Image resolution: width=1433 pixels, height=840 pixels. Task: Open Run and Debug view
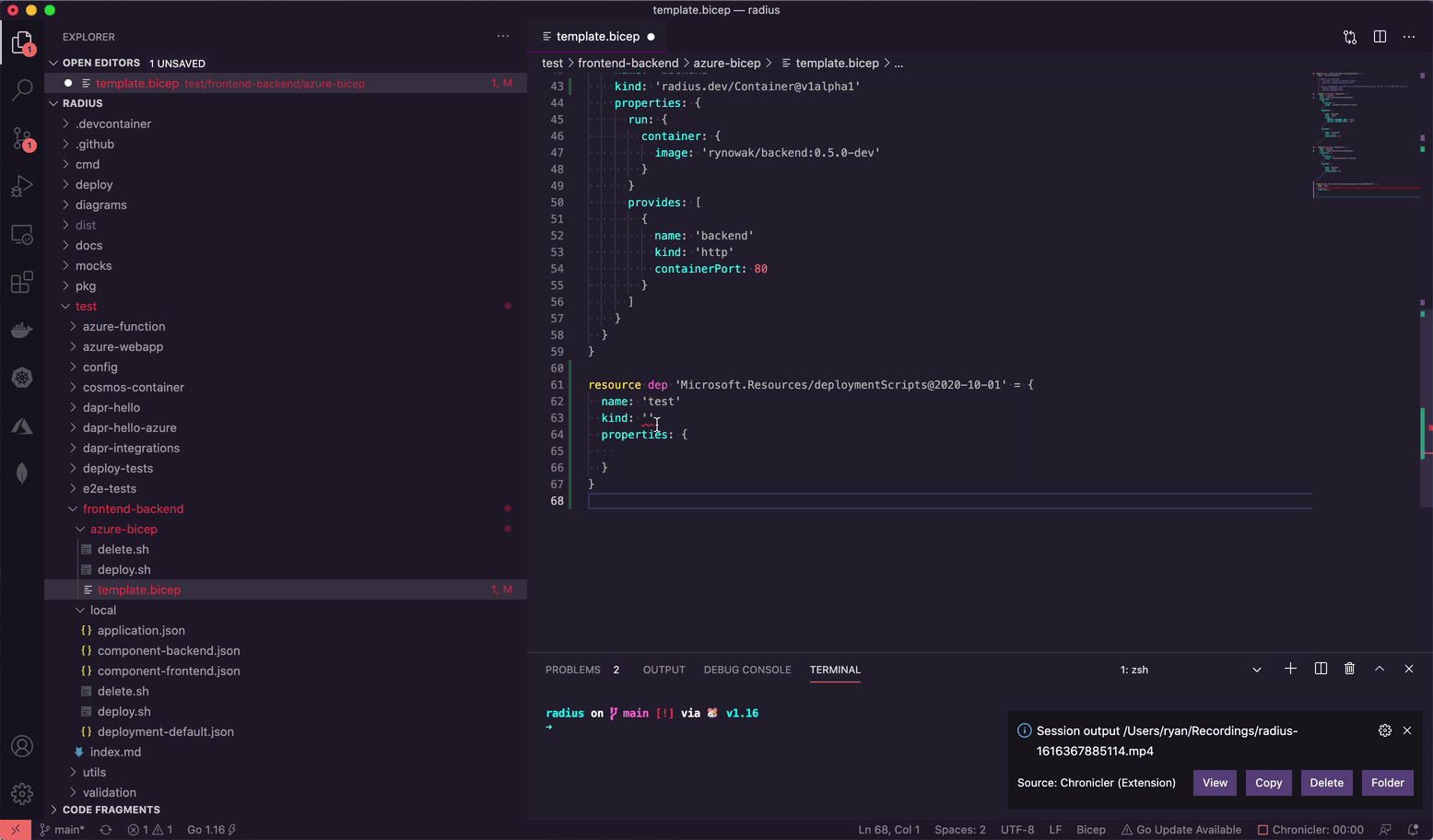tap(22, 186)
